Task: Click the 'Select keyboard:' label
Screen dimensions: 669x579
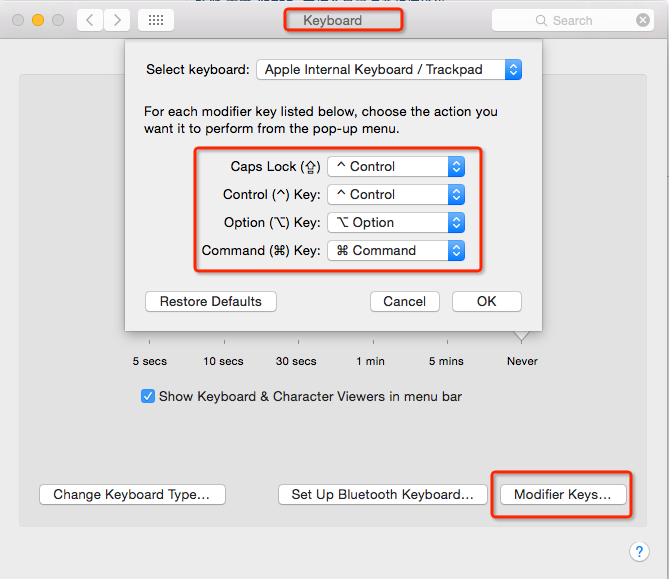Action: click(198, 70)
